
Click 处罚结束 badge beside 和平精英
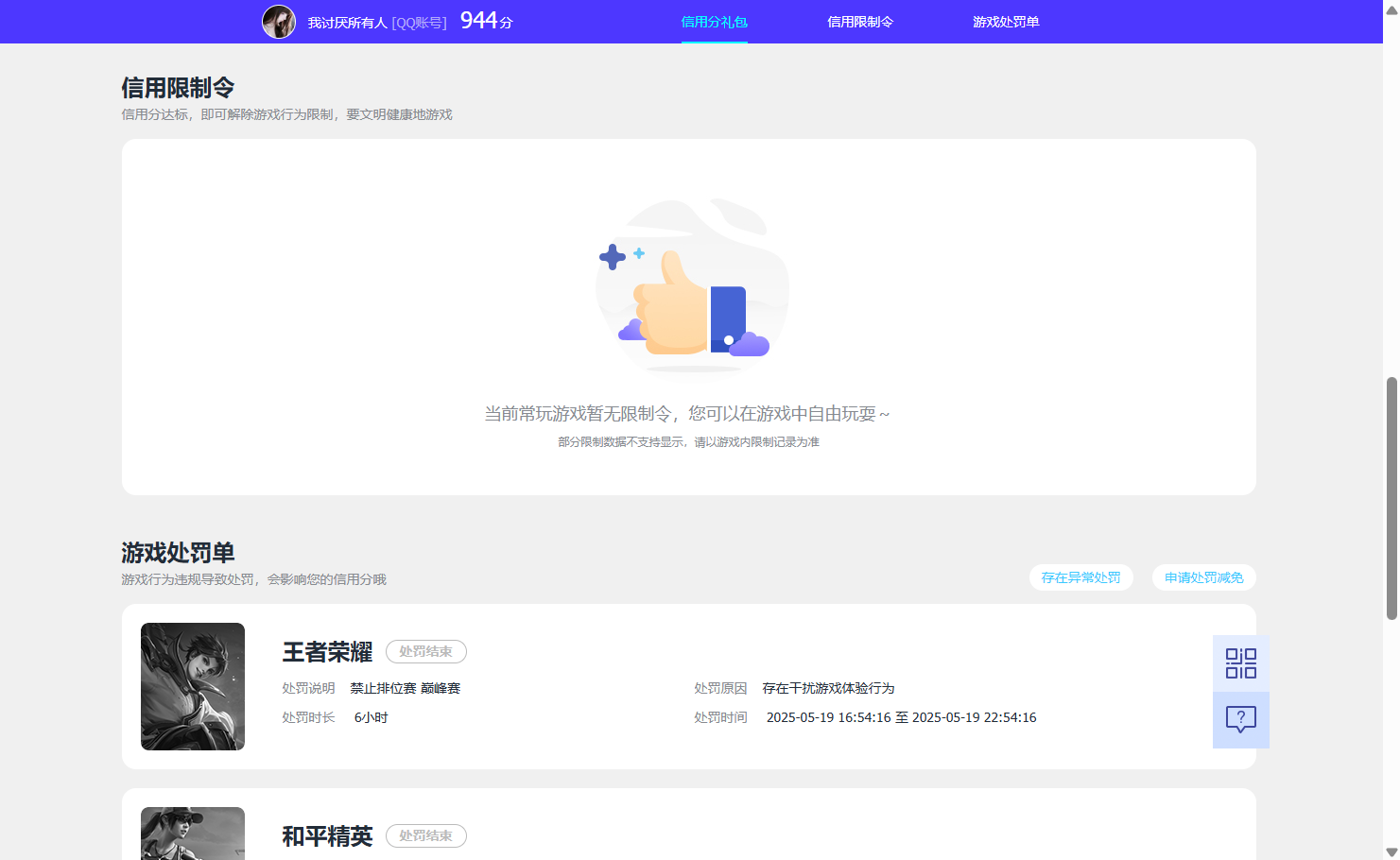pos(425,835)
